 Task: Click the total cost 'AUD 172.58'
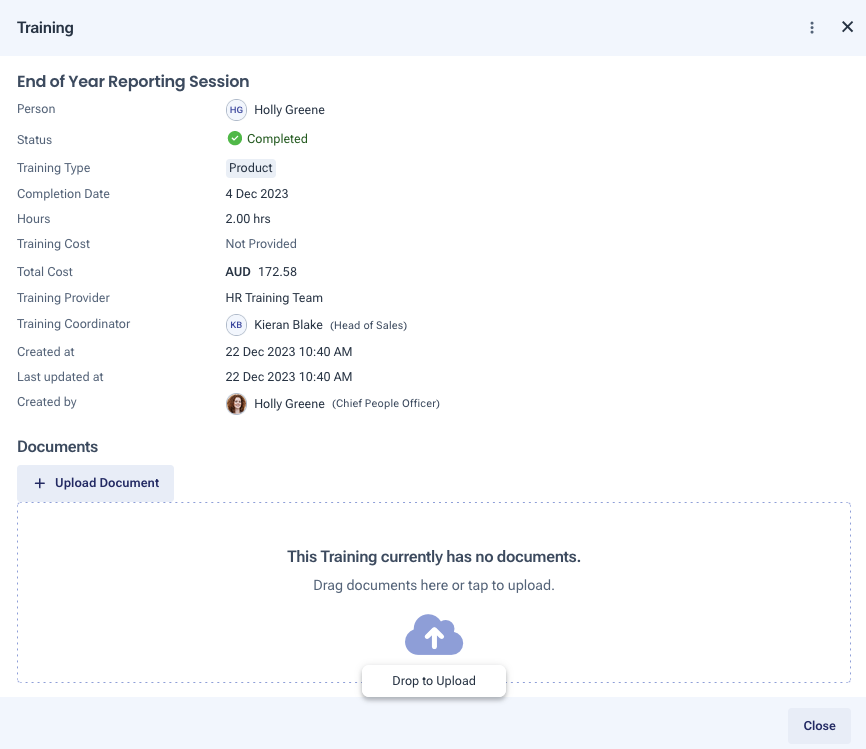click(x=261, y=272)
